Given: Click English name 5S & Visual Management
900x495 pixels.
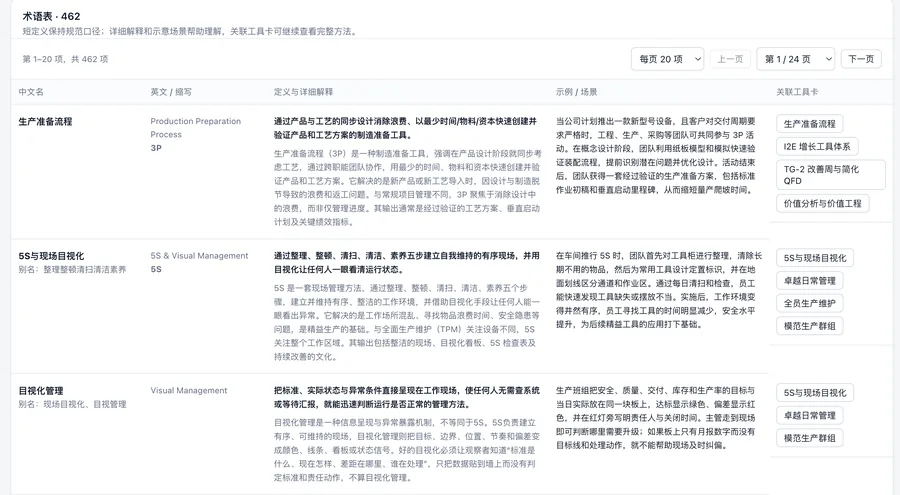Looking at the screenshot, I should (199, 256).
